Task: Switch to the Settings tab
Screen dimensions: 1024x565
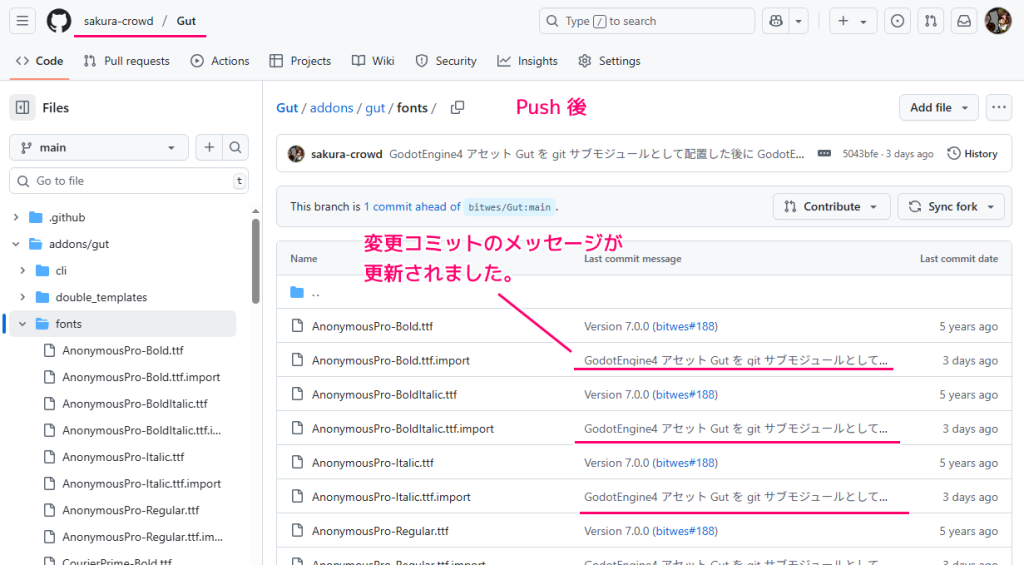Action: pyautogui.click(x=609, y=61)
